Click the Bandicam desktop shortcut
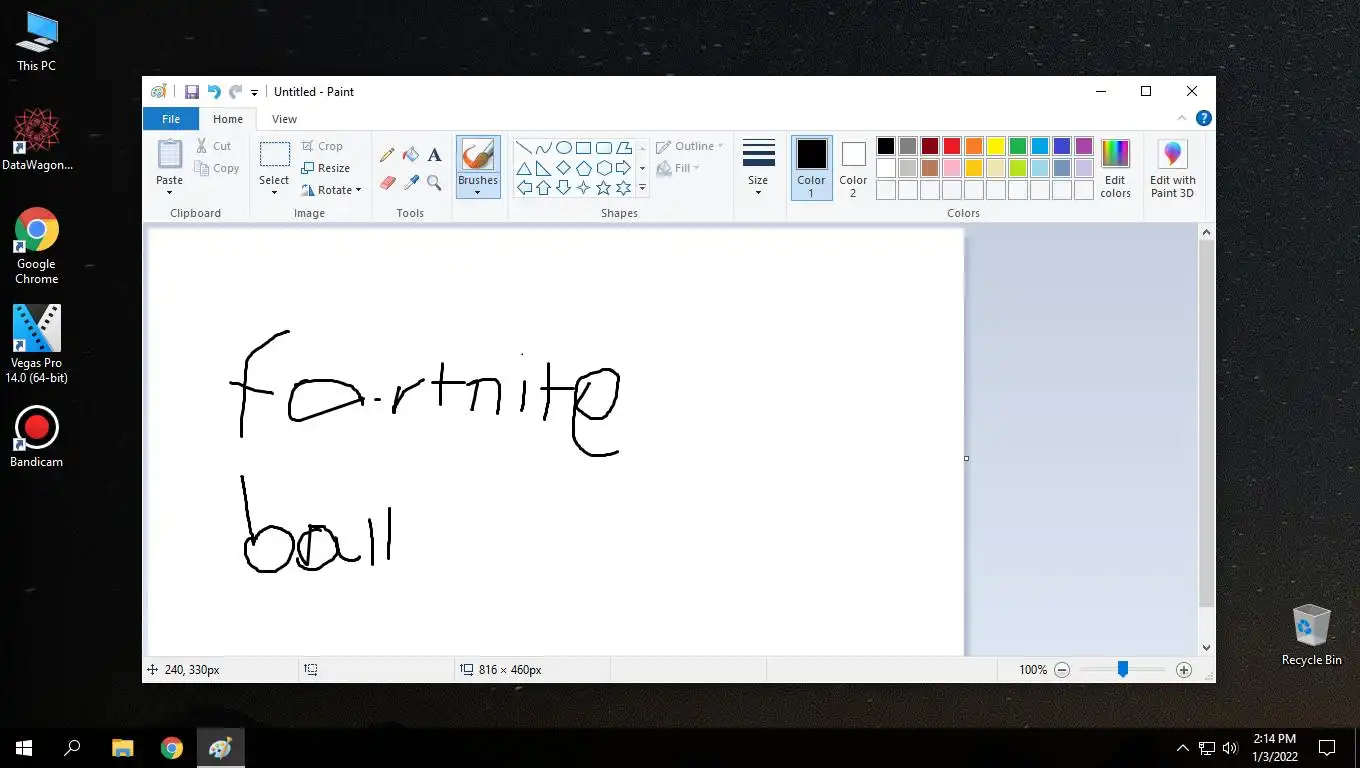This screenshot has height=768, width=1360. [37, 437]
